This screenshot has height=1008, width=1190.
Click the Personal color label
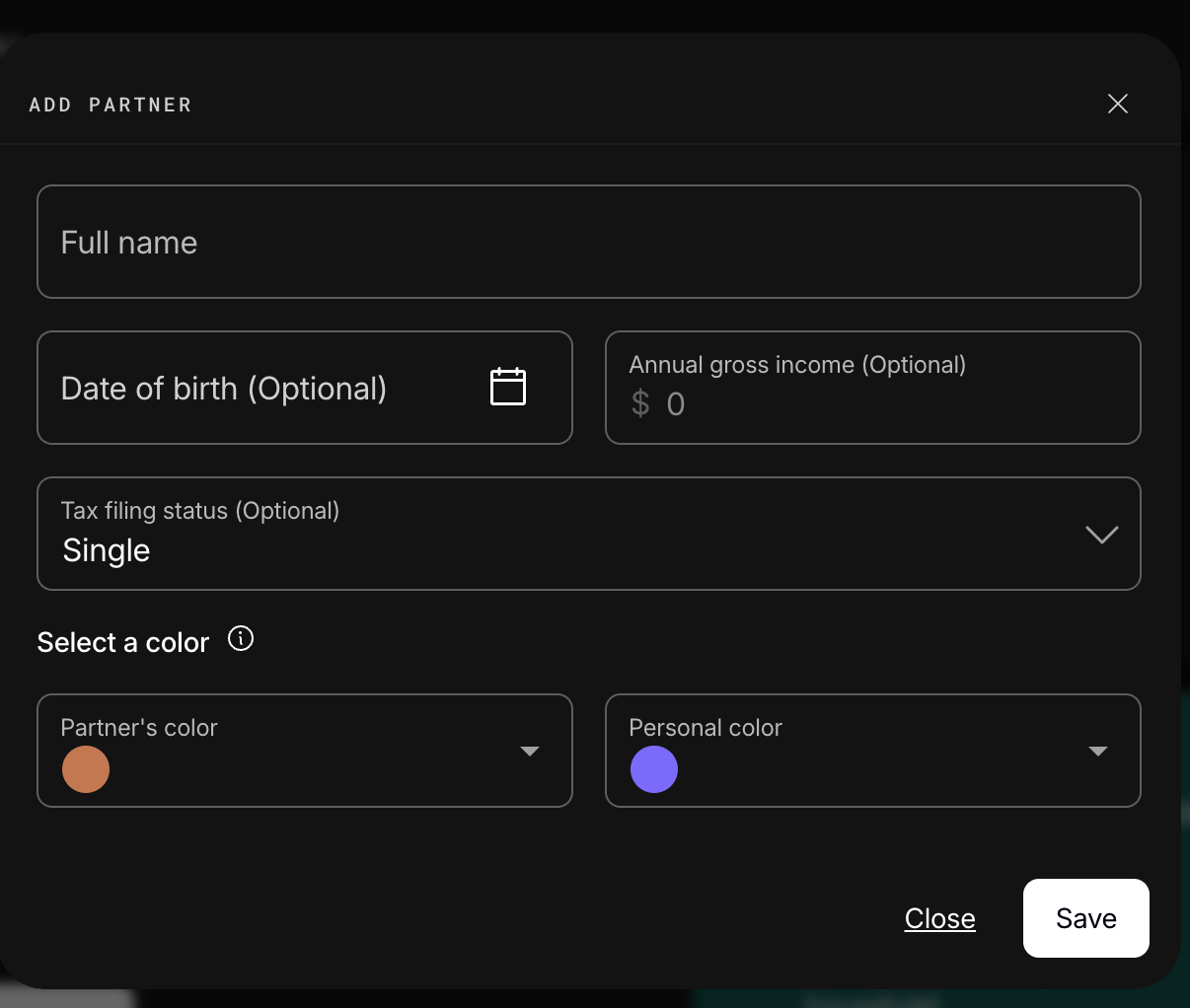pos(706,728)
